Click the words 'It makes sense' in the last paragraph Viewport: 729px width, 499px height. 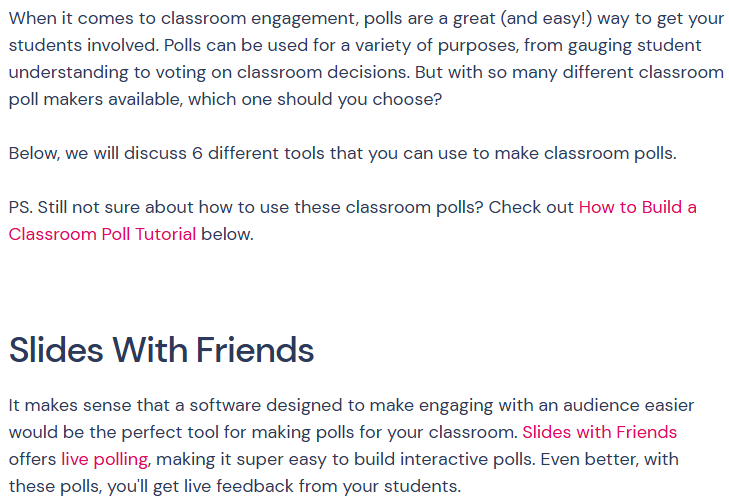pyautogui.click(x=70, y=406)
